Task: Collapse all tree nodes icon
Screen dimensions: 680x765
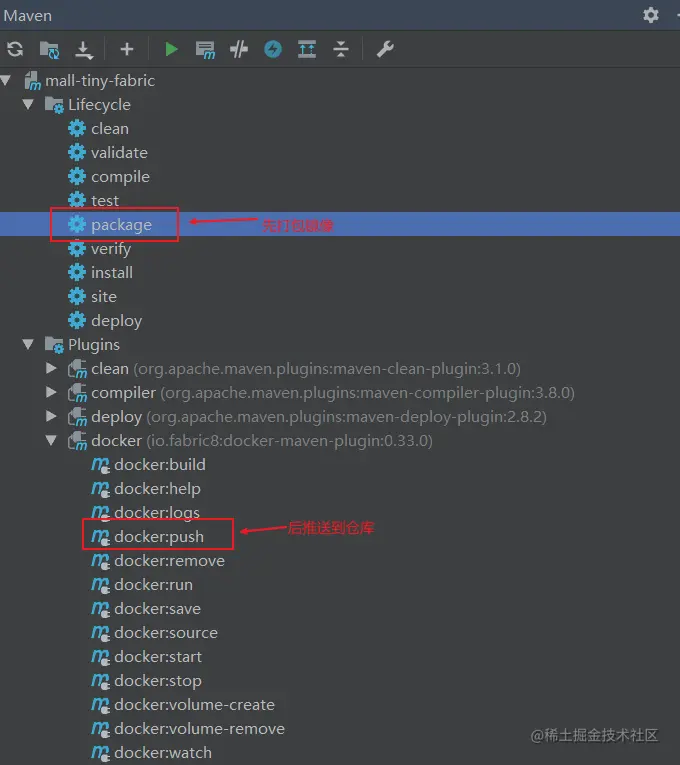Action: coord(341,49)
